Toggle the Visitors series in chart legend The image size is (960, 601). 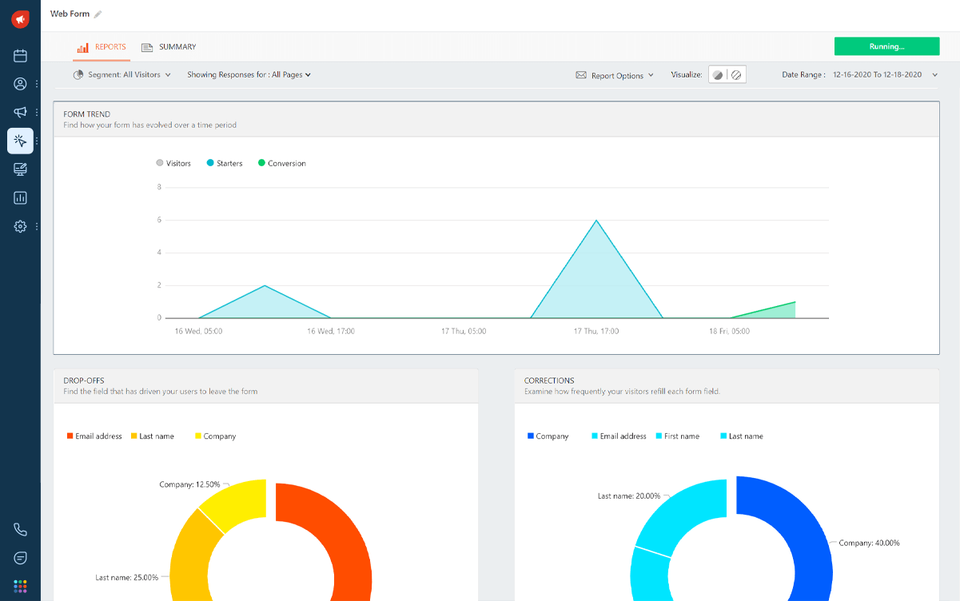[x=174, y=163]
